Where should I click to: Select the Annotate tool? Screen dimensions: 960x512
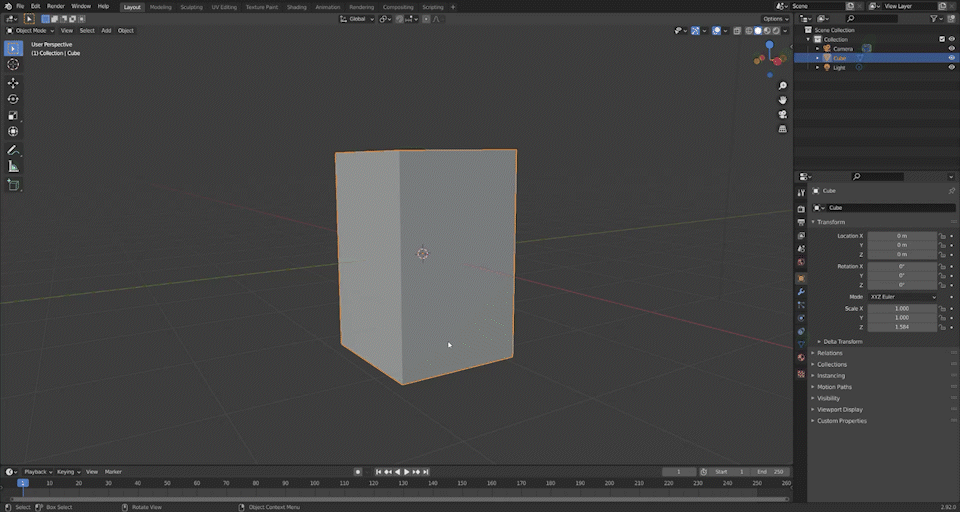pos(13,150)
